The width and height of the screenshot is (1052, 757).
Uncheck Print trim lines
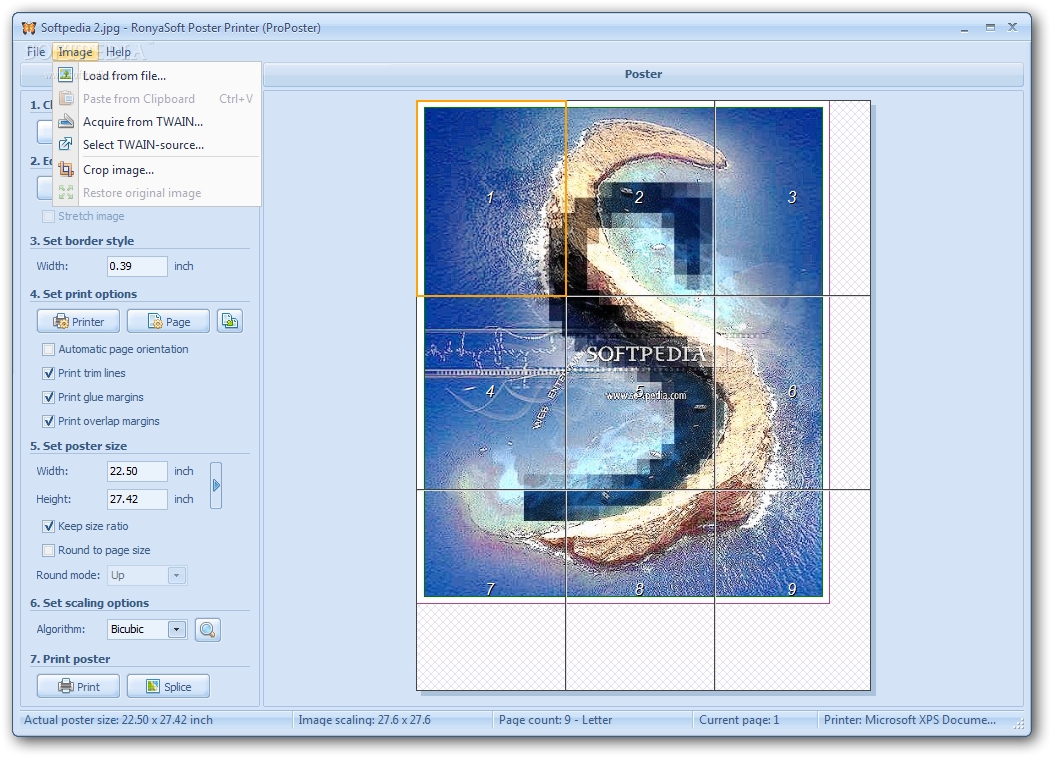click(48, 373)
